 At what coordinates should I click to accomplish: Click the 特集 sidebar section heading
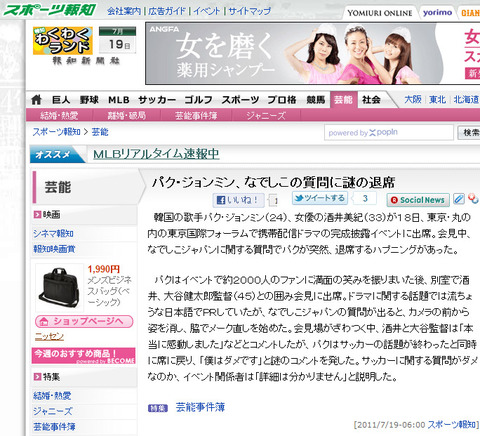(51, 377)
